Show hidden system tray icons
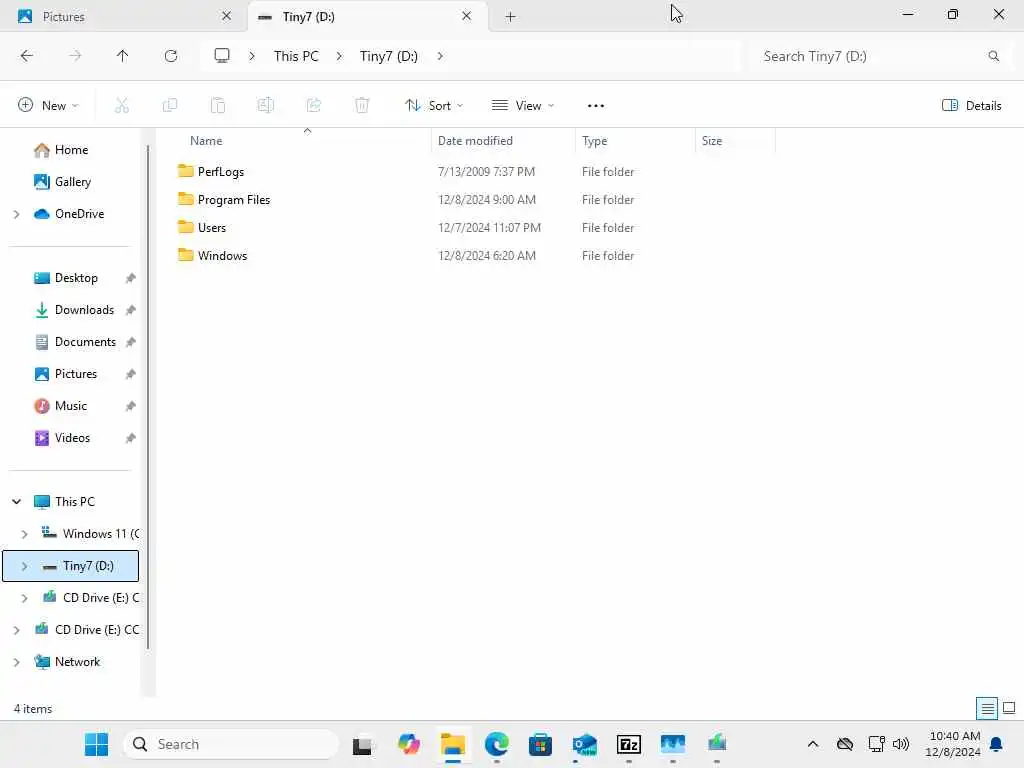 pos(812,744)
